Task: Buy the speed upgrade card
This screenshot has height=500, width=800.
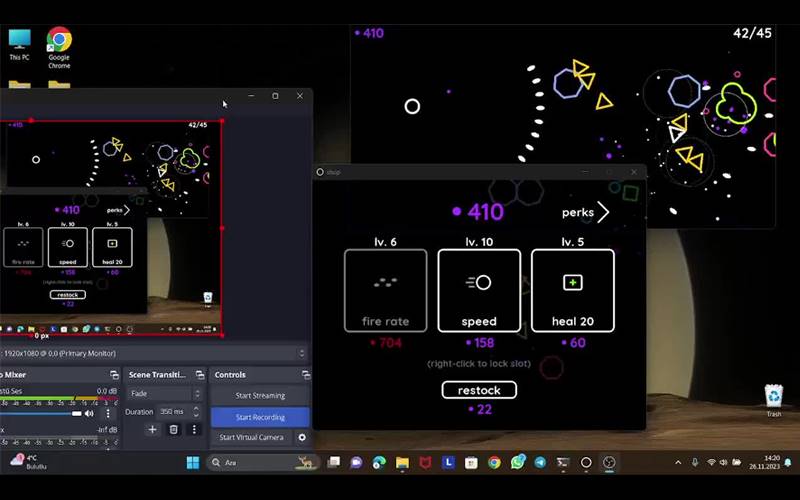Action: point(479,290)
